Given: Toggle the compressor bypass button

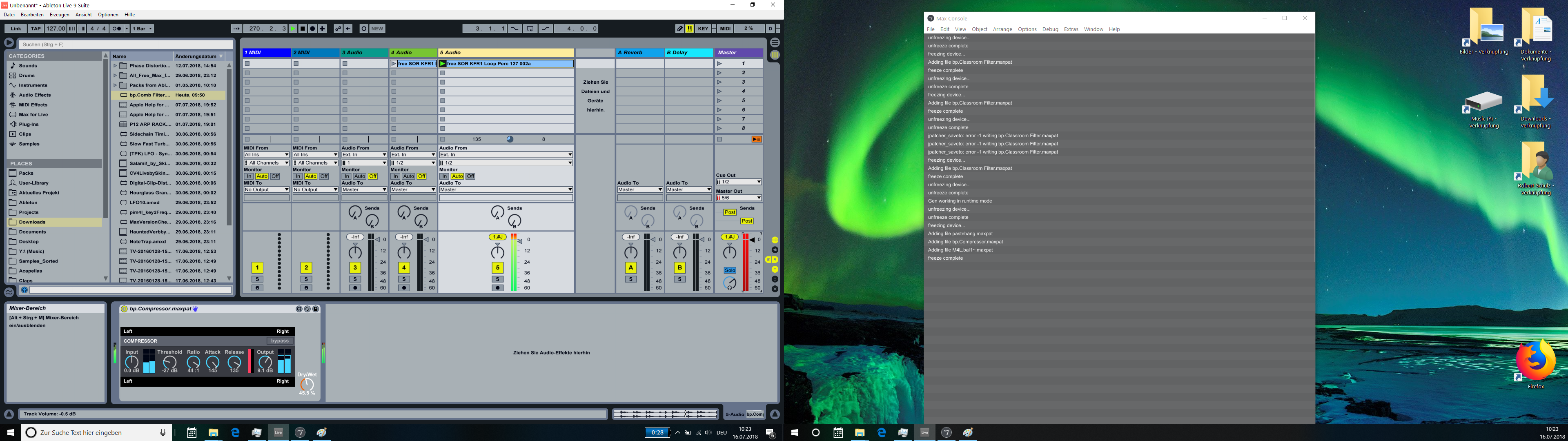Looking at the screenshot, I should click(x=280, y=341).
